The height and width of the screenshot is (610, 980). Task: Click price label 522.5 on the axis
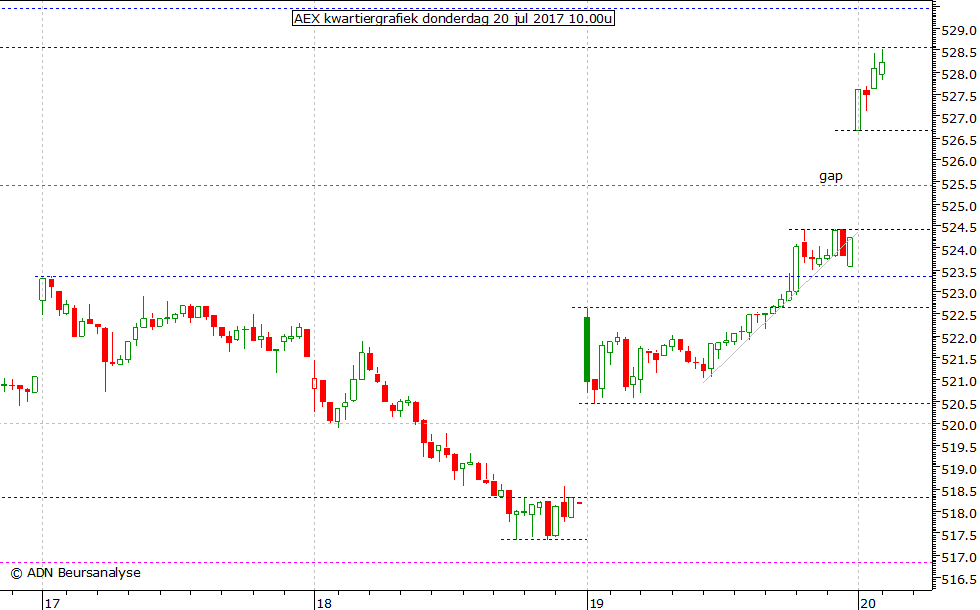[959, 316]
